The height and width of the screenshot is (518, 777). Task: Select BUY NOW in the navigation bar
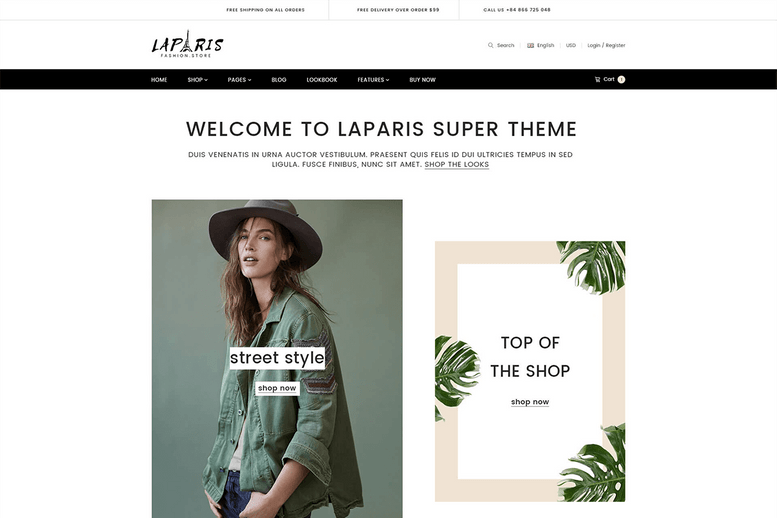click(x=422, y=79)
